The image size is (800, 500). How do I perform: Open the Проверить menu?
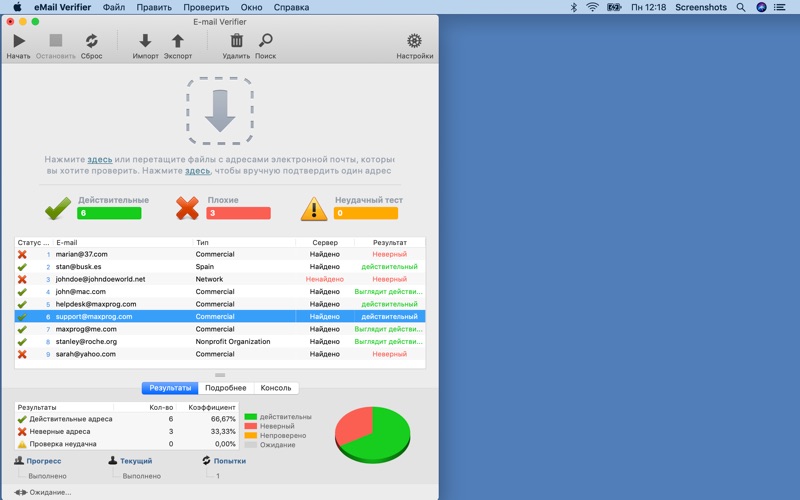pos(206,7)
